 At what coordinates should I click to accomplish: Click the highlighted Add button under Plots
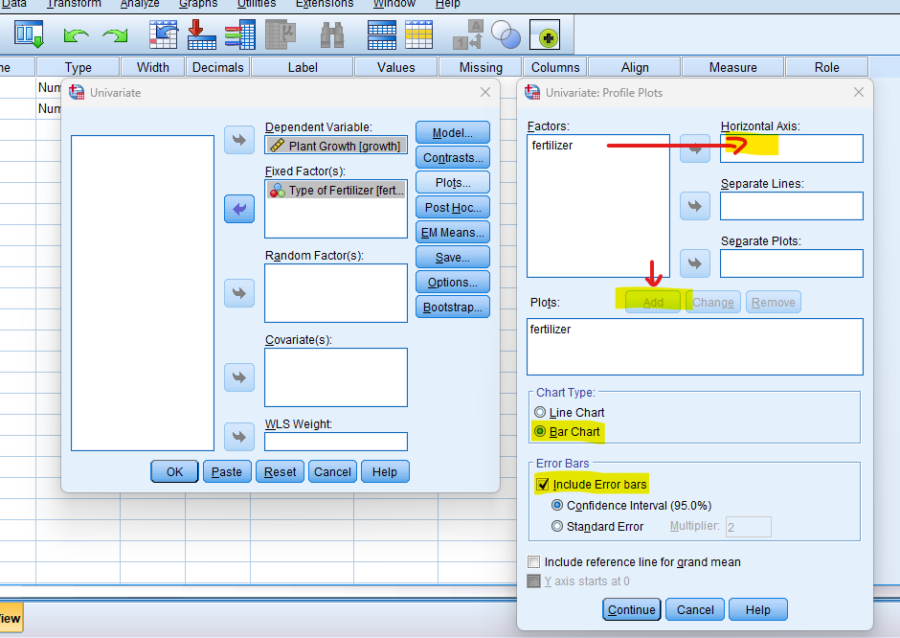pyautogui.click(x=655, y=301)
